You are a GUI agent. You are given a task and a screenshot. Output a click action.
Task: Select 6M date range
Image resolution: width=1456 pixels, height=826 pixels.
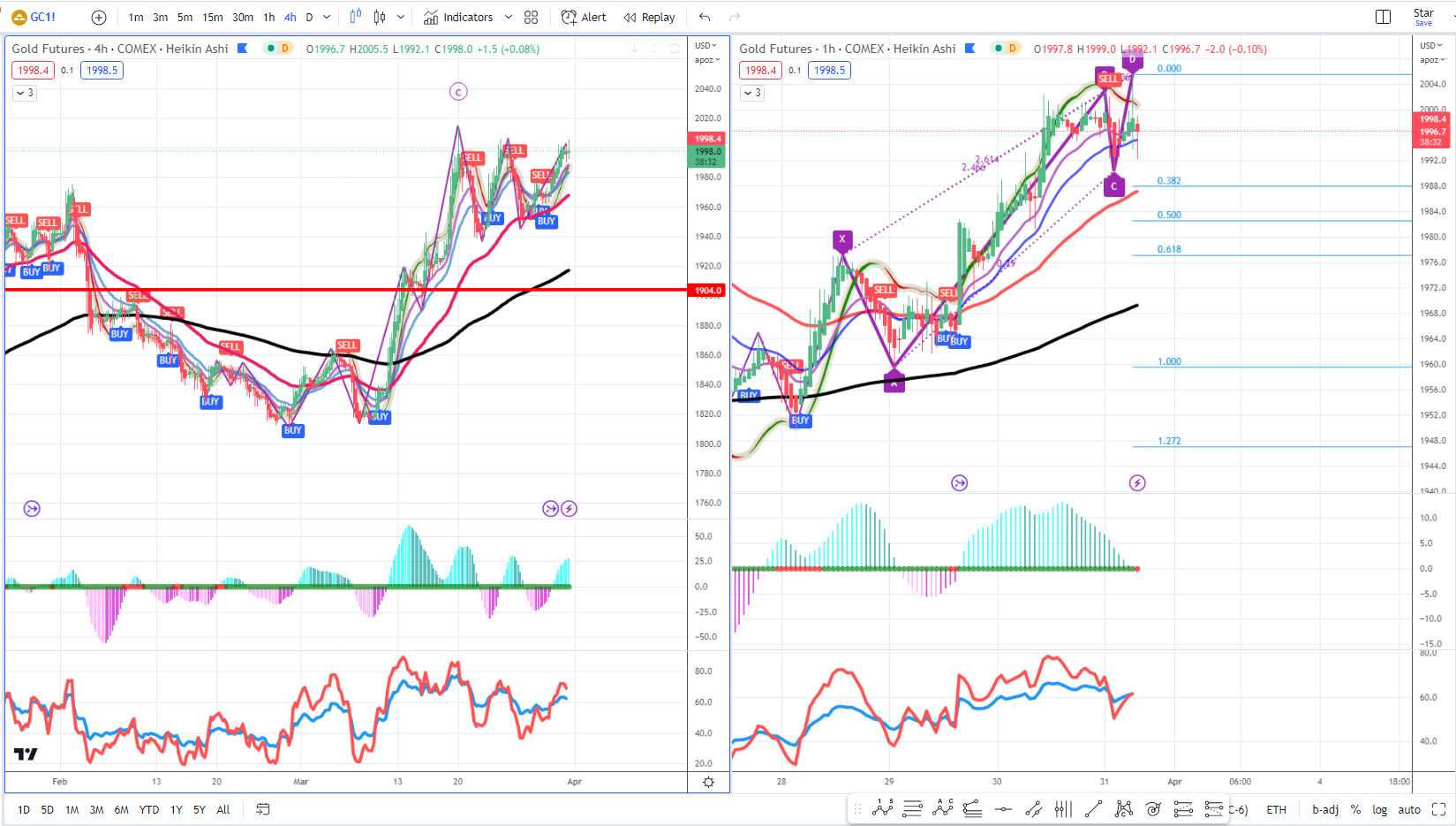(x=122, y=809)
